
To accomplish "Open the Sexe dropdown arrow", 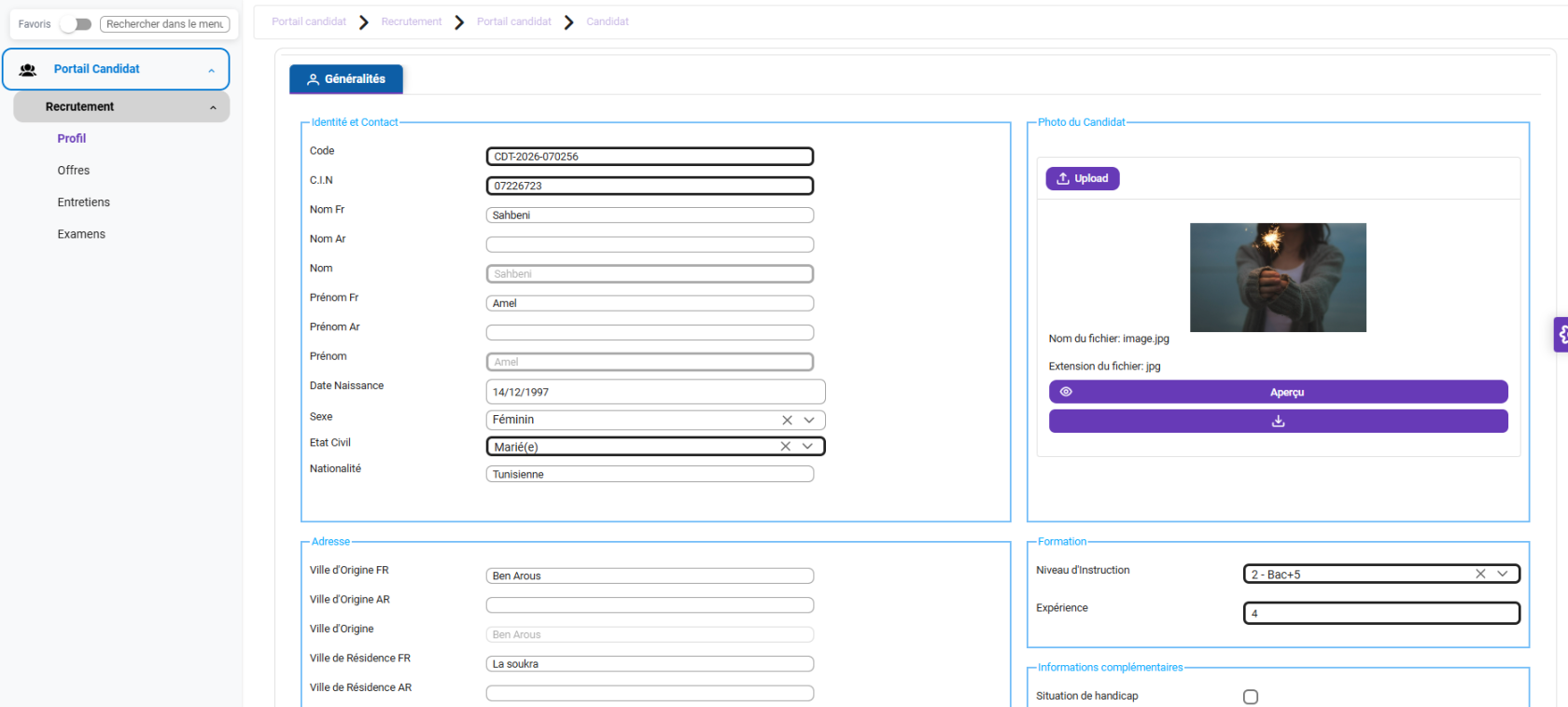I will tap(809, 420).
